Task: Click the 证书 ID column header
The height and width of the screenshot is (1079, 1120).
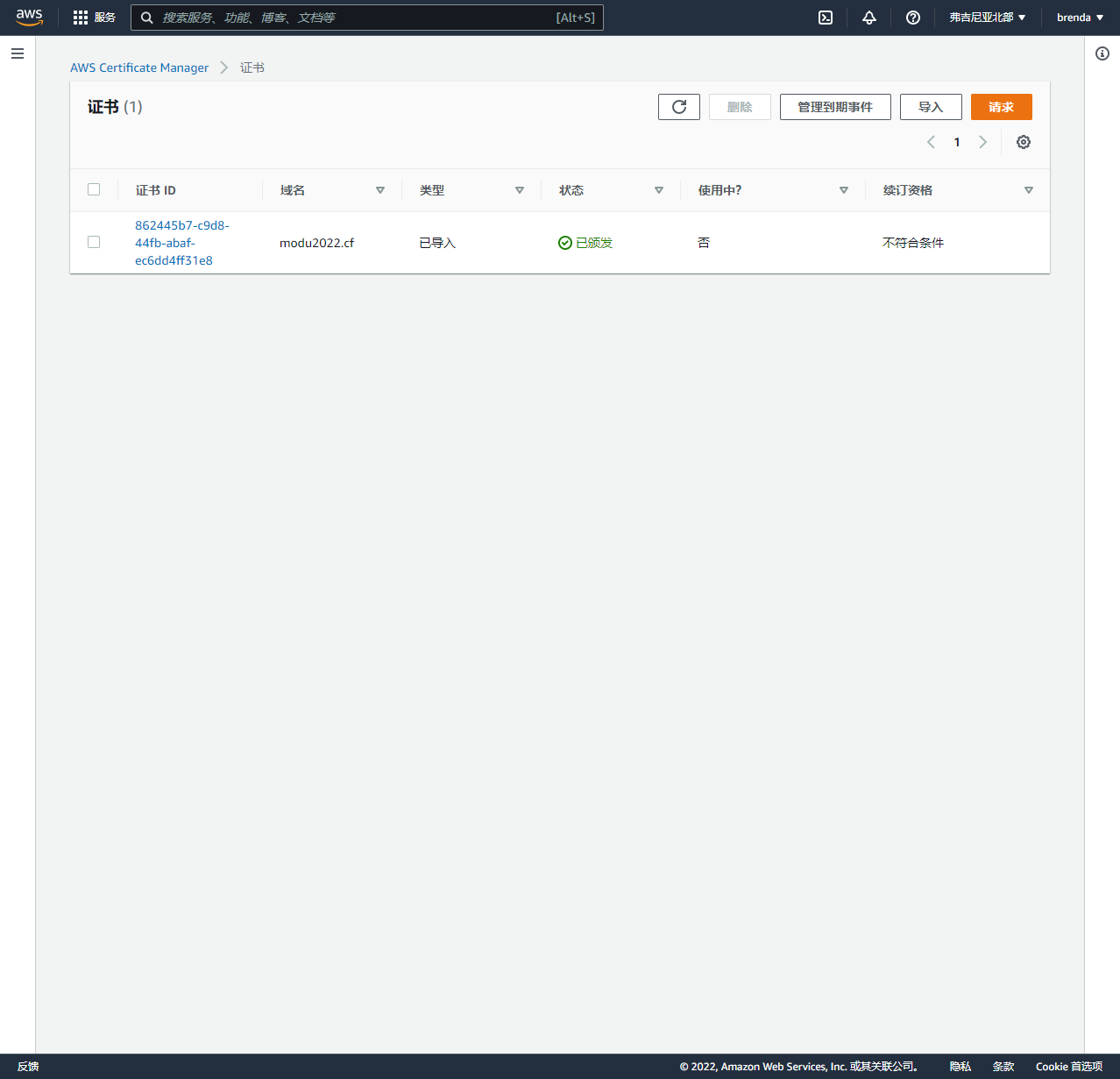Action: point(156,190)
